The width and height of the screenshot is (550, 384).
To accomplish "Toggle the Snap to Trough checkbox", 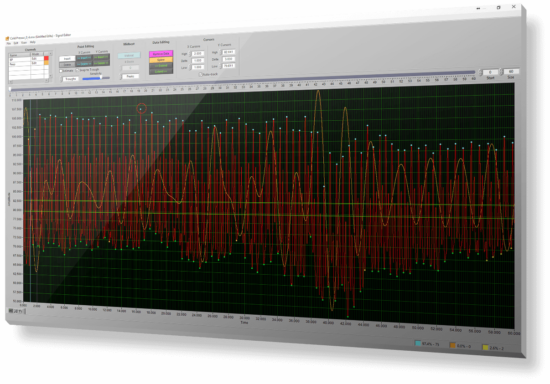I will click(x=77, y=70).
